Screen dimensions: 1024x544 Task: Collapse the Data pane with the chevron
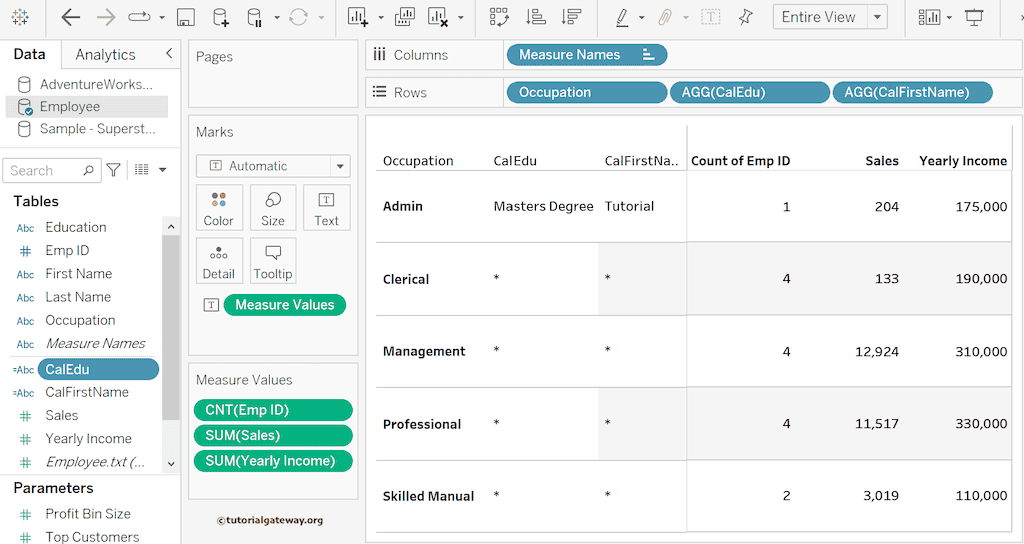coord(169,54)
